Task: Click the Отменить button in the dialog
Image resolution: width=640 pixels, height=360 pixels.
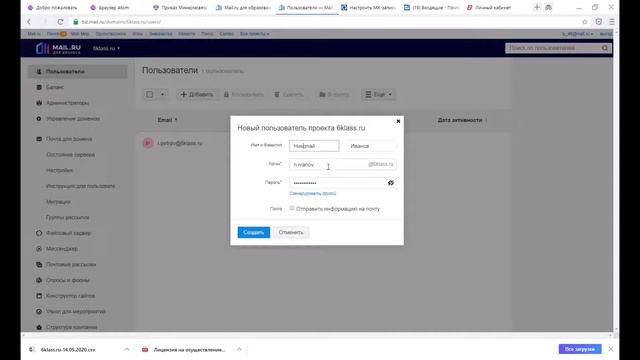Action: click(x=291, y=232)
